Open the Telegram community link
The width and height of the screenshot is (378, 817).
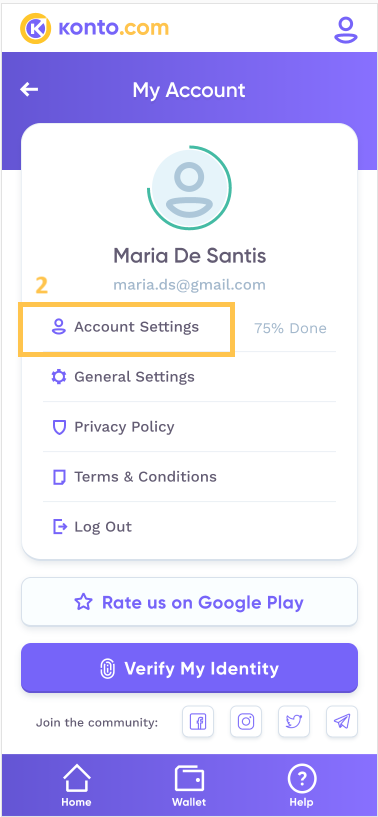(x=342, y=722)
